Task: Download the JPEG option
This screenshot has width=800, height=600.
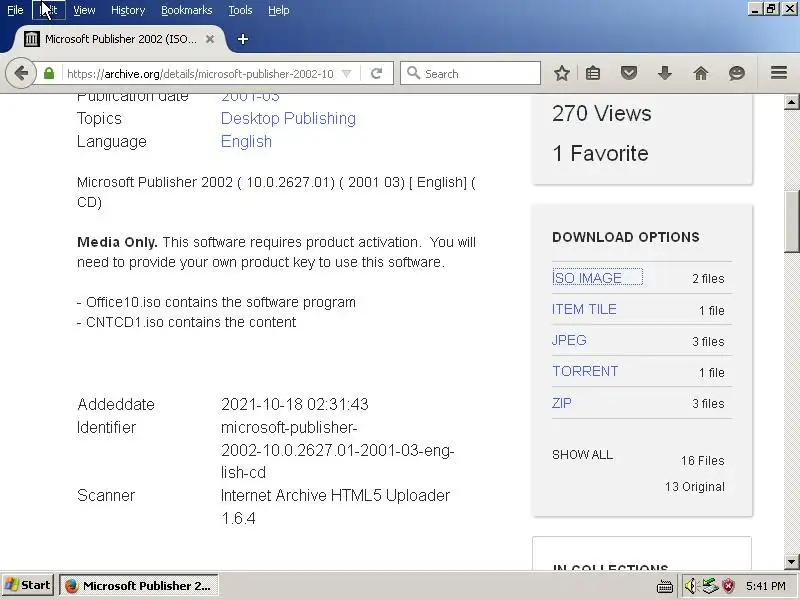Action: 569,340
